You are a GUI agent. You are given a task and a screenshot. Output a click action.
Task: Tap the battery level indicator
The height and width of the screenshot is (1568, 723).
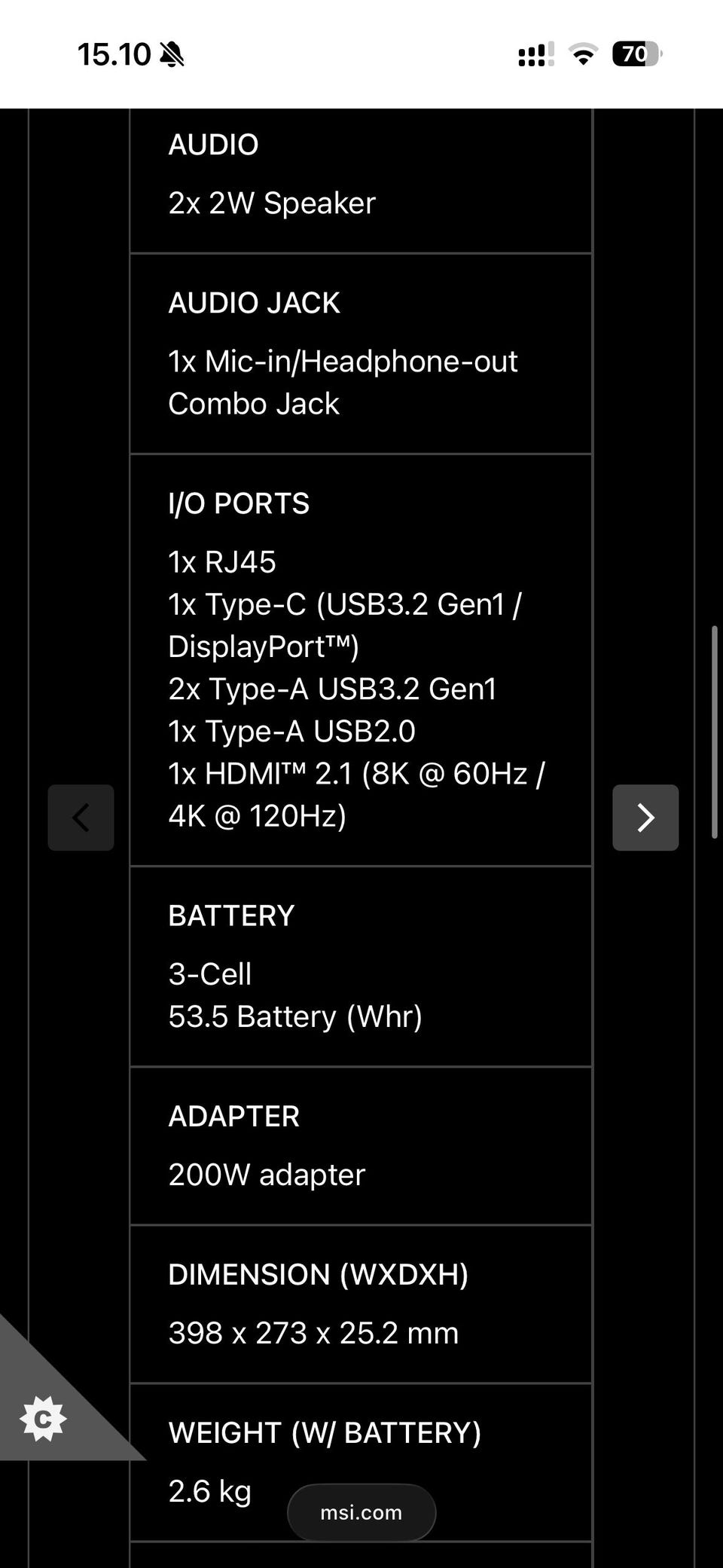(636, 54)
